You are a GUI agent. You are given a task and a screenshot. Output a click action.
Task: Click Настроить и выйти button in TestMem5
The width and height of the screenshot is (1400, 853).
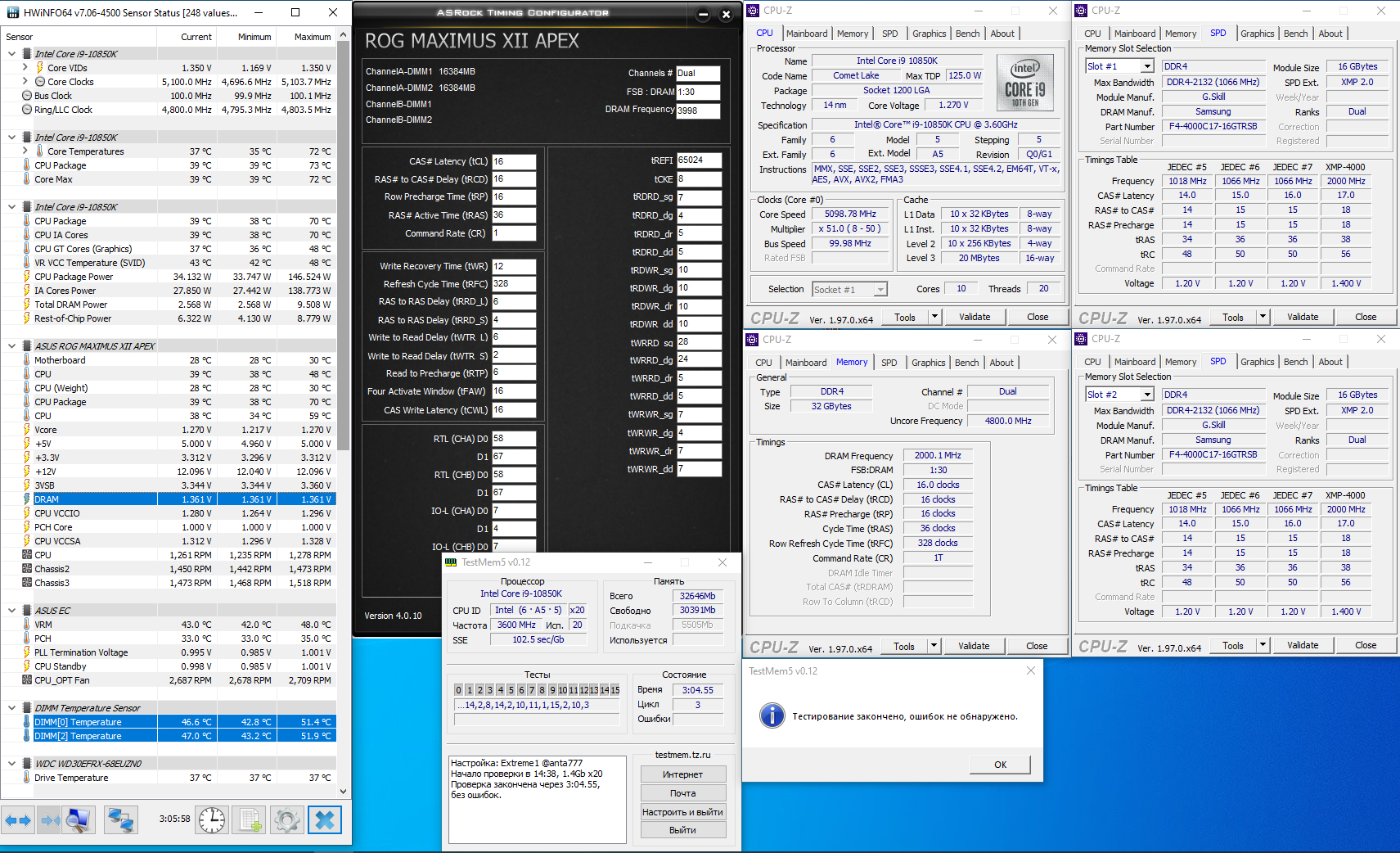pyautogui.click(x=682, y=812)
